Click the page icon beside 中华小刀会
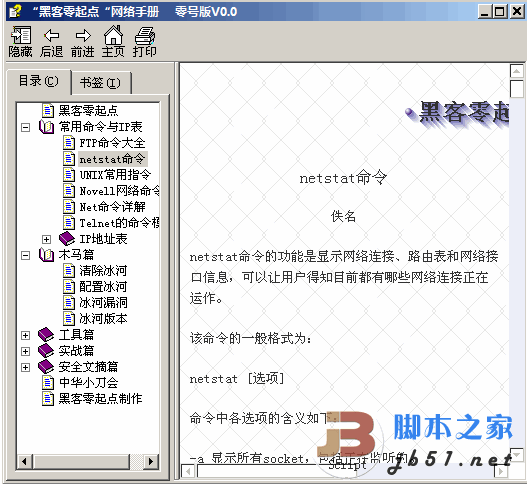Image resolution: width=527 pixels, height=484 pixels. [x=48, y=383]
